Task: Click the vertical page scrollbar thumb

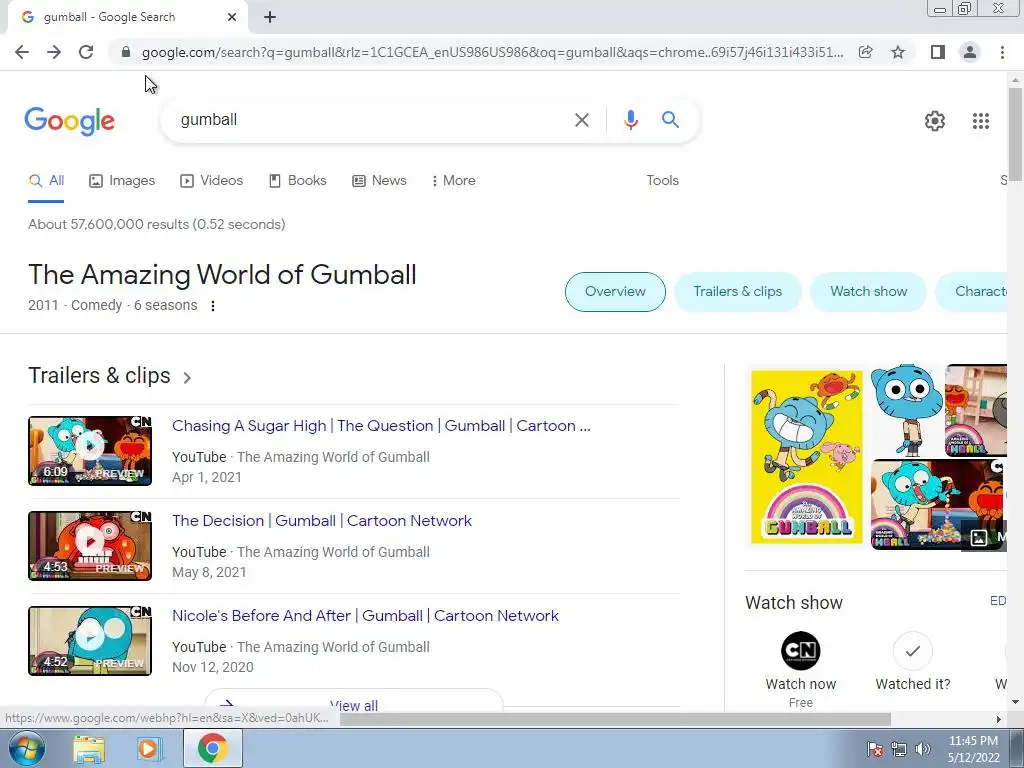Action: pos(1015,134)
